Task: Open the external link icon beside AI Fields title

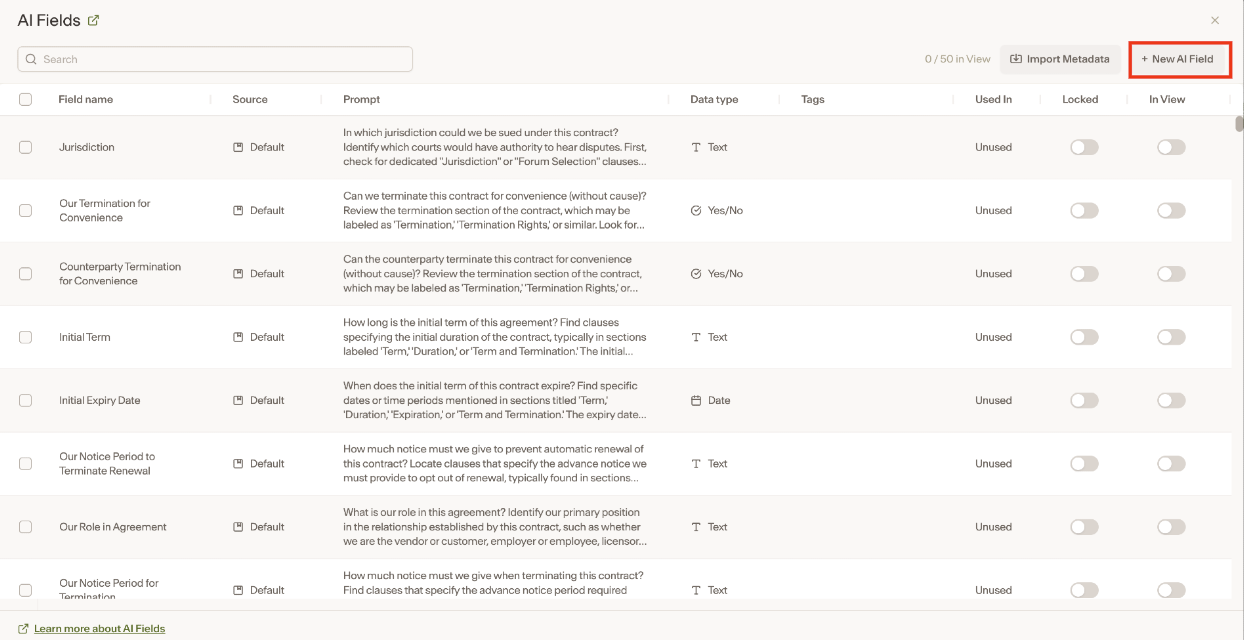Action: click(93, 20)
